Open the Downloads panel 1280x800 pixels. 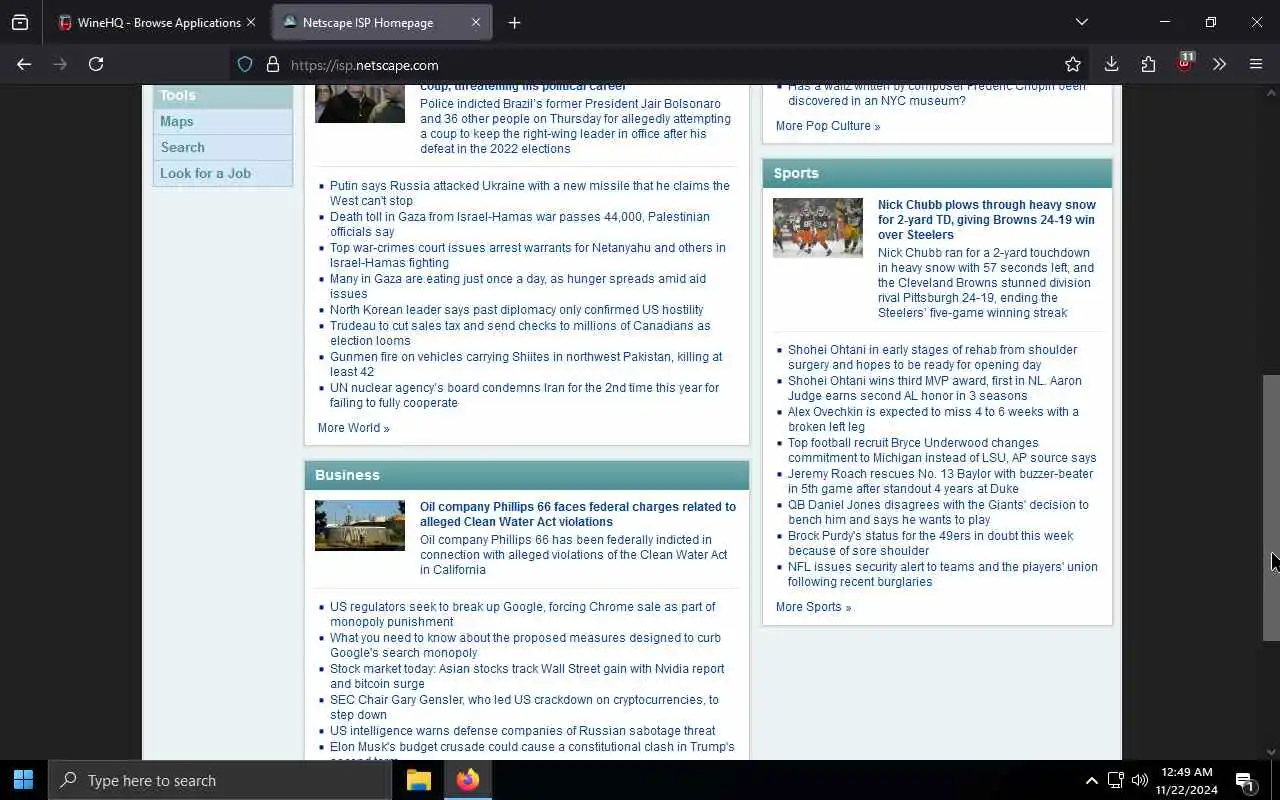(x=1111, y=64)
